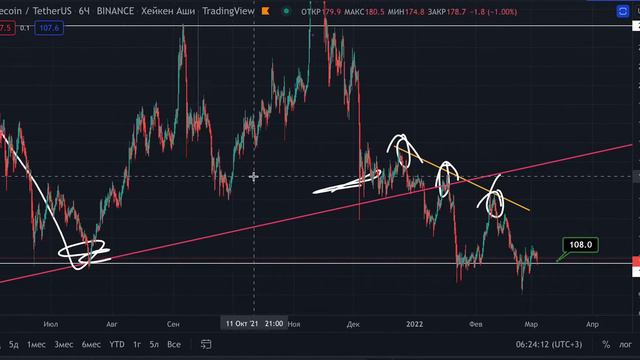Select the Все time range
Screen dimensions: 640x360
tap(174, 344)
